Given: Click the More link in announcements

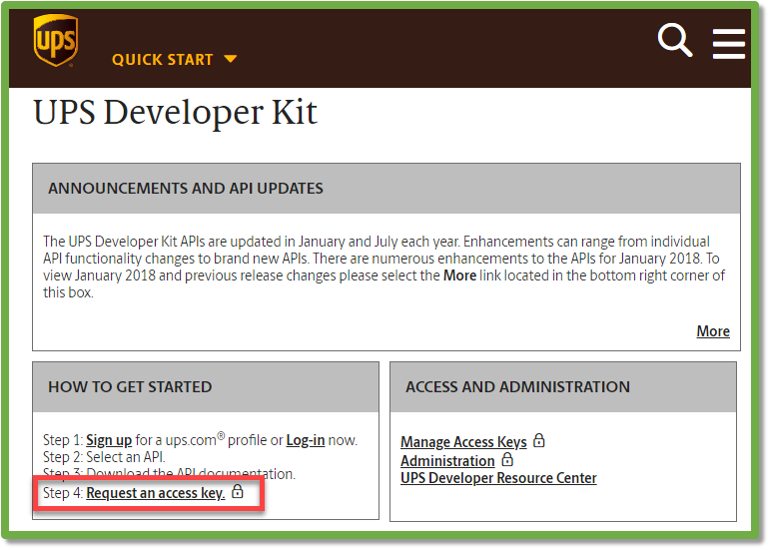Looking at the screenshot, I should tap(713, 331).
